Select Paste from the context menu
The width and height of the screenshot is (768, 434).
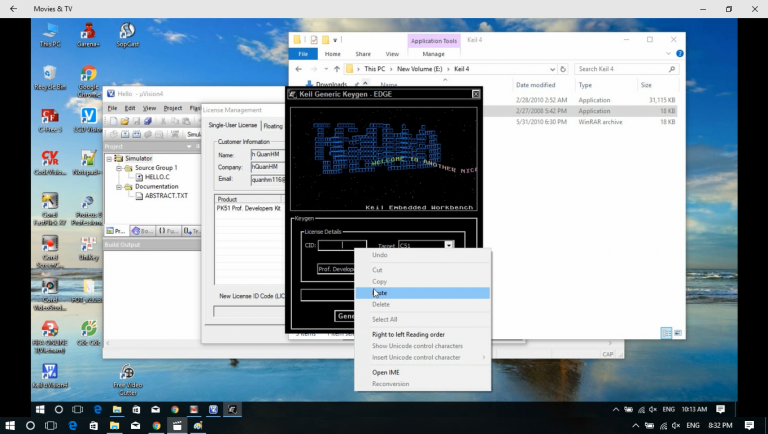380,293
